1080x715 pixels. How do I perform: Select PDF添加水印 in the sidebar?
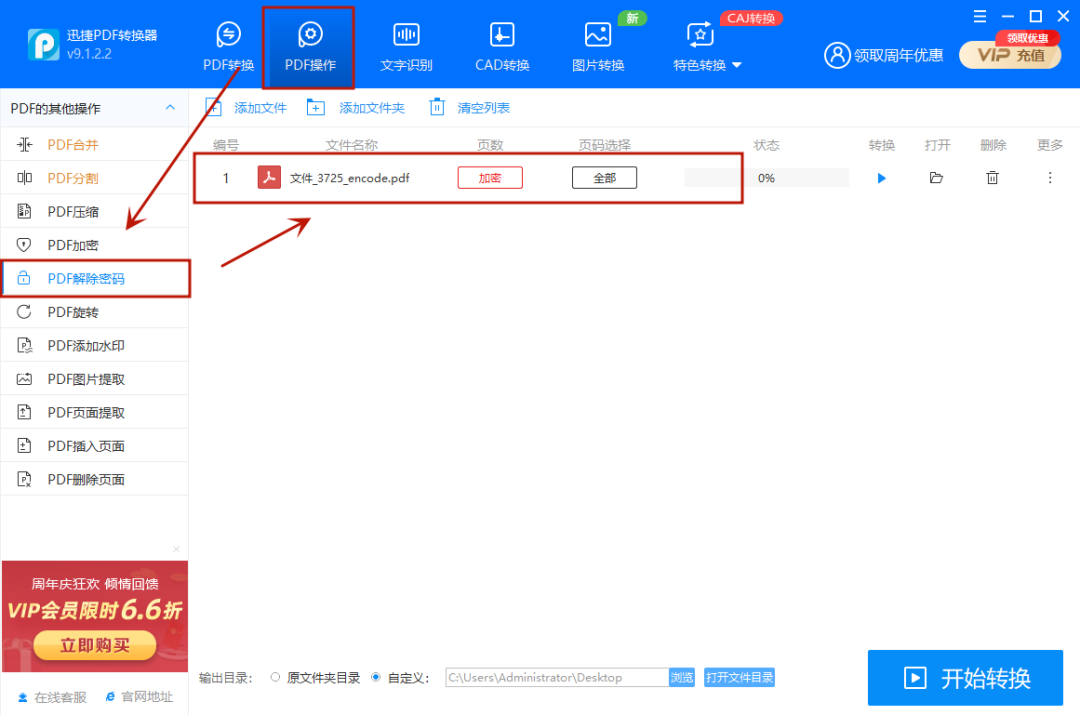[94, 346]
